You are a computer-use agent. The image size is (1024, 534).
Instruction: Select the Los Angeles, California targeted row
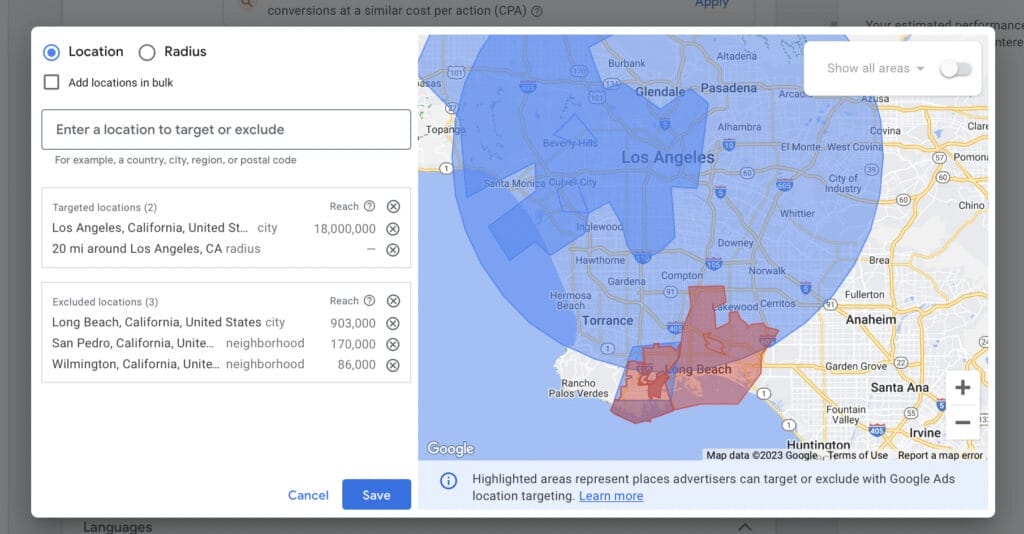point(226,228)
